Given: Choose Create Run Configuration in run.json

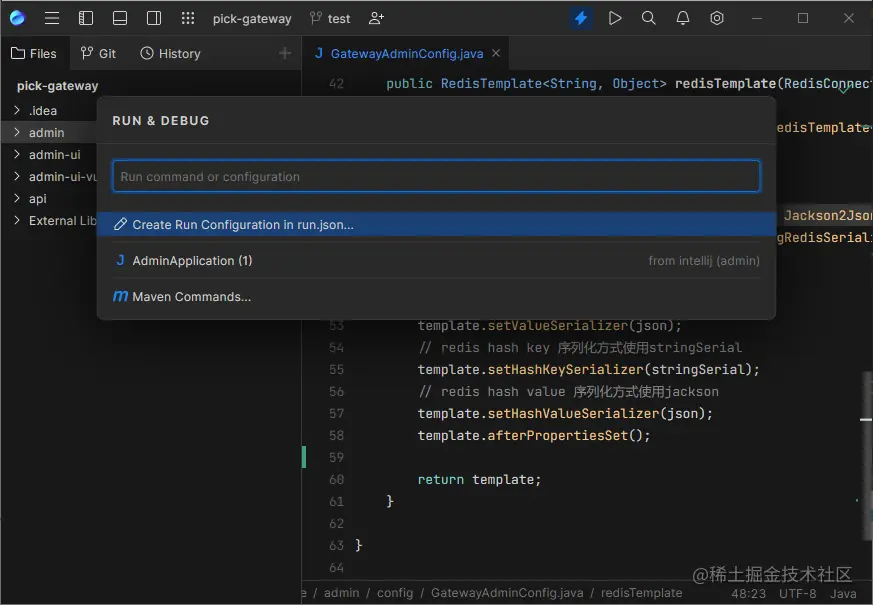Looking at the screenshot, I should (436, 224).
